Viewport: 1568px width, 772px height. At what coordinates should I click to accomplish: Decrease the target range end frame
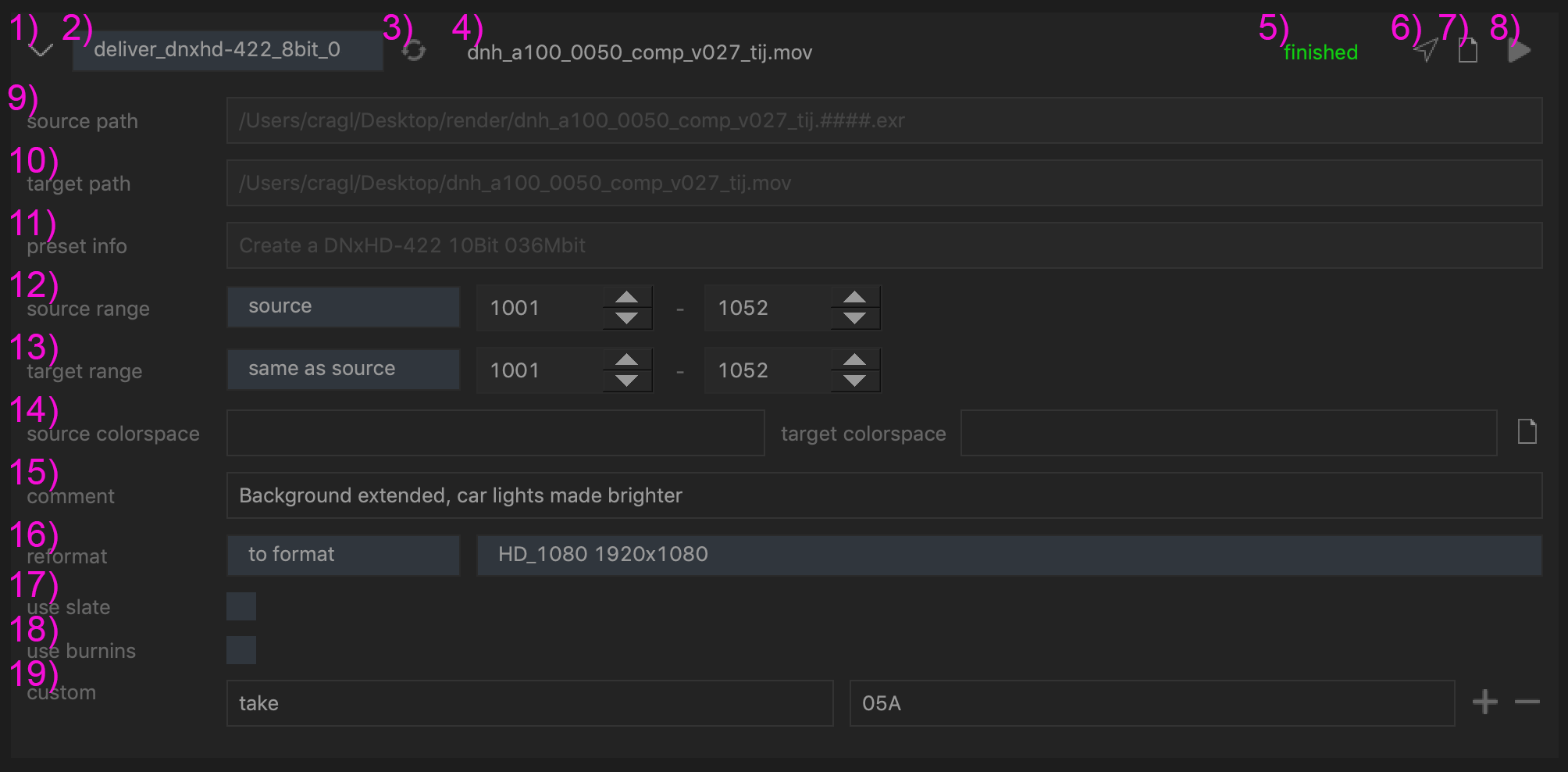click(x=854, y=381)
